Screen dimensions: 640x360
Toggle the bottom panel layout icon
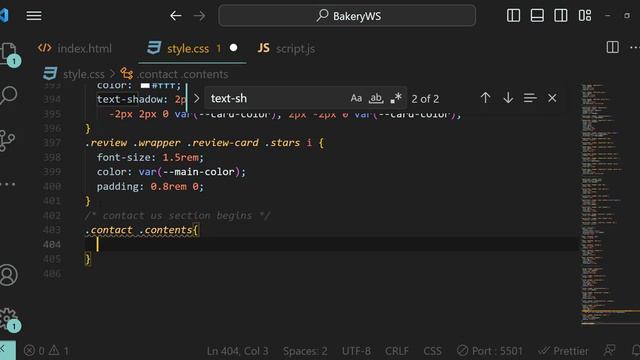(x=537, y=16)
